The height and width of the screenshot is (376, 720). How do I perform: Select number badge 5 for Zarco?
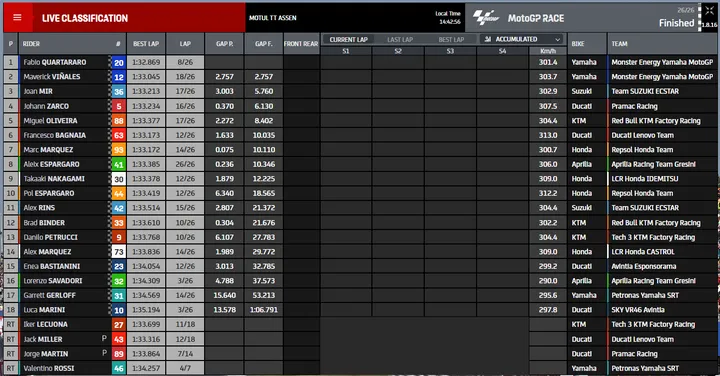pos(119,106)
